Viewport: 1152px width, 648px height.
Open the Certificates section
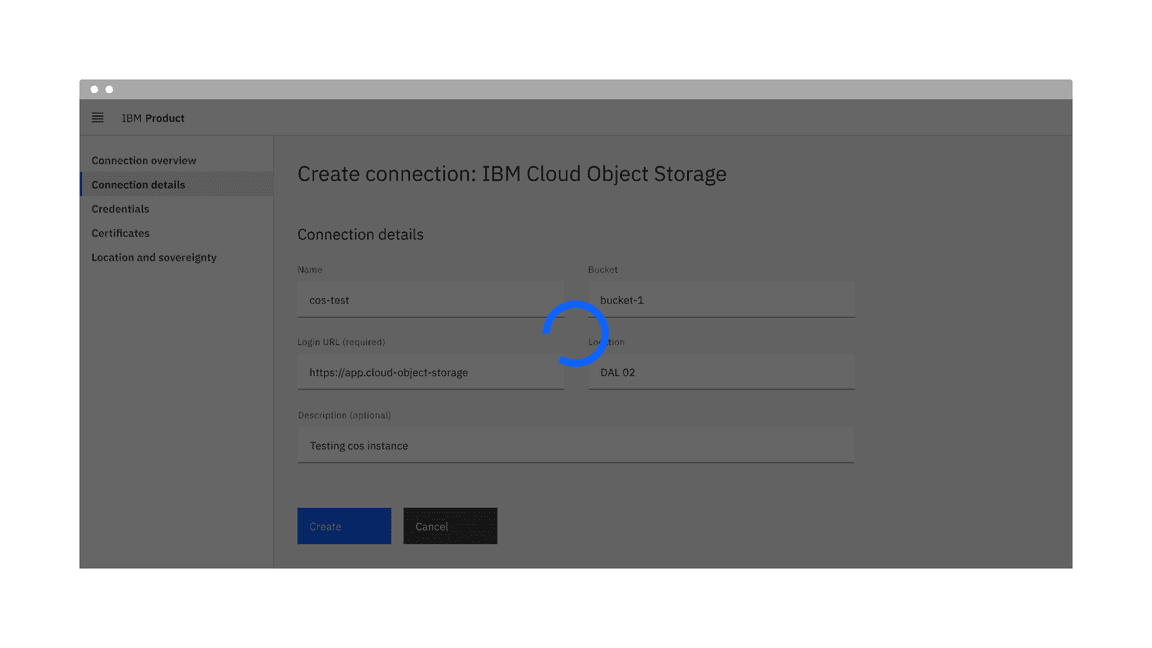pos(120,233)
